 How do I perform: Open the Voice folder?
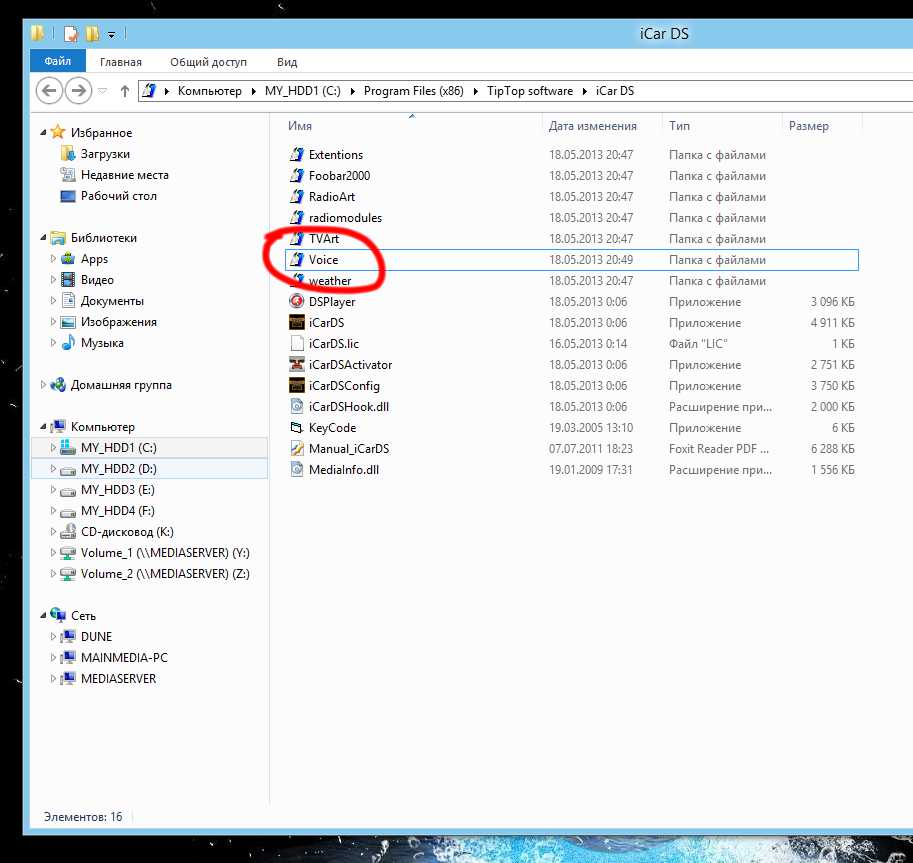(x=323, y=260)
